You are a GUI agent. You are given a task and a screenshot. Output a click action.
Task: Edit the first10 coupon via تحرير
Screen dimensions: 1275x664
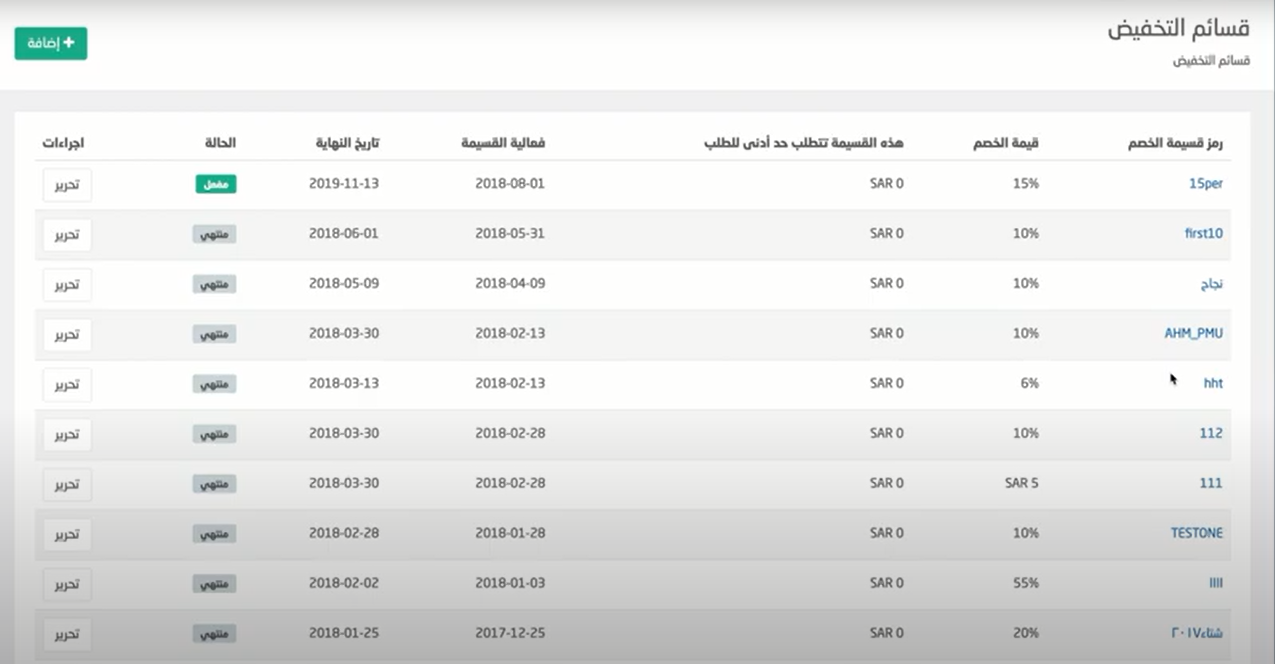pos(67,235)
